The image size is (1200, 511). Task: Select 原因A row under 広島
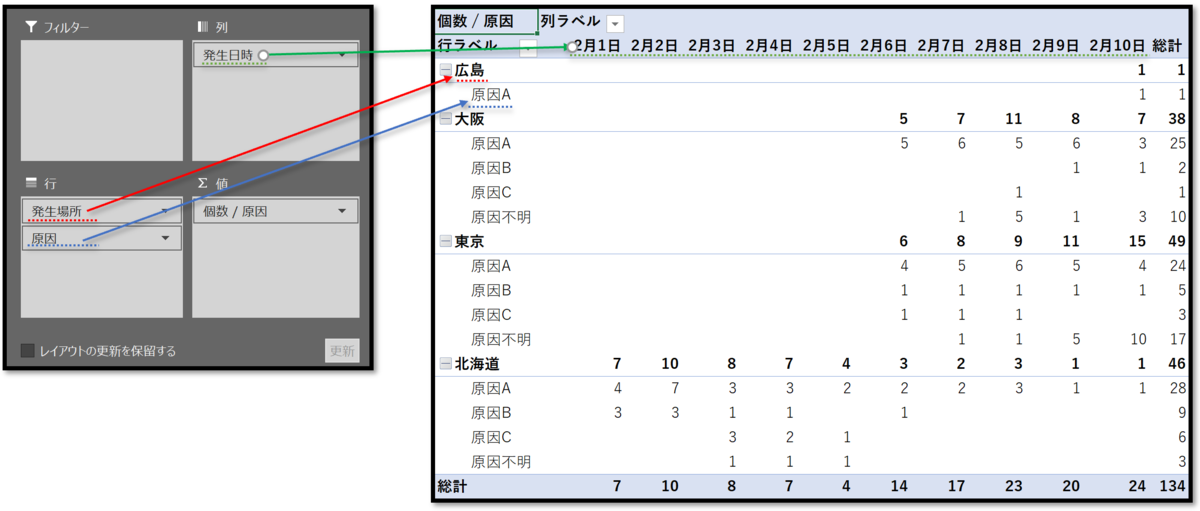point(491,95)
